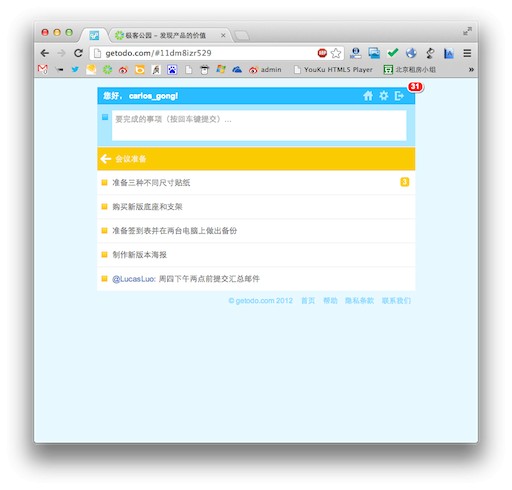Check off 购买新版底座和支架 task box

click(x=104, y=207)
